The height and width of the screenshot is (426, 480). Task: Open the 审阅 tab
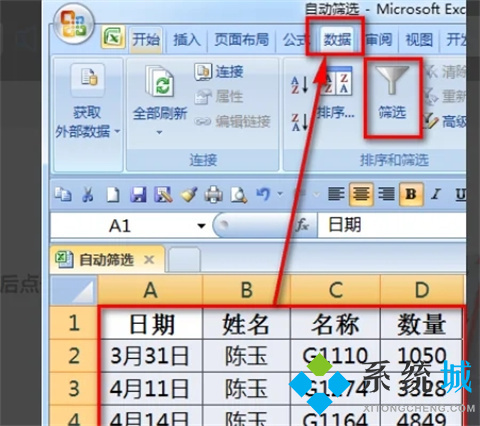click(x=379, y=40)
